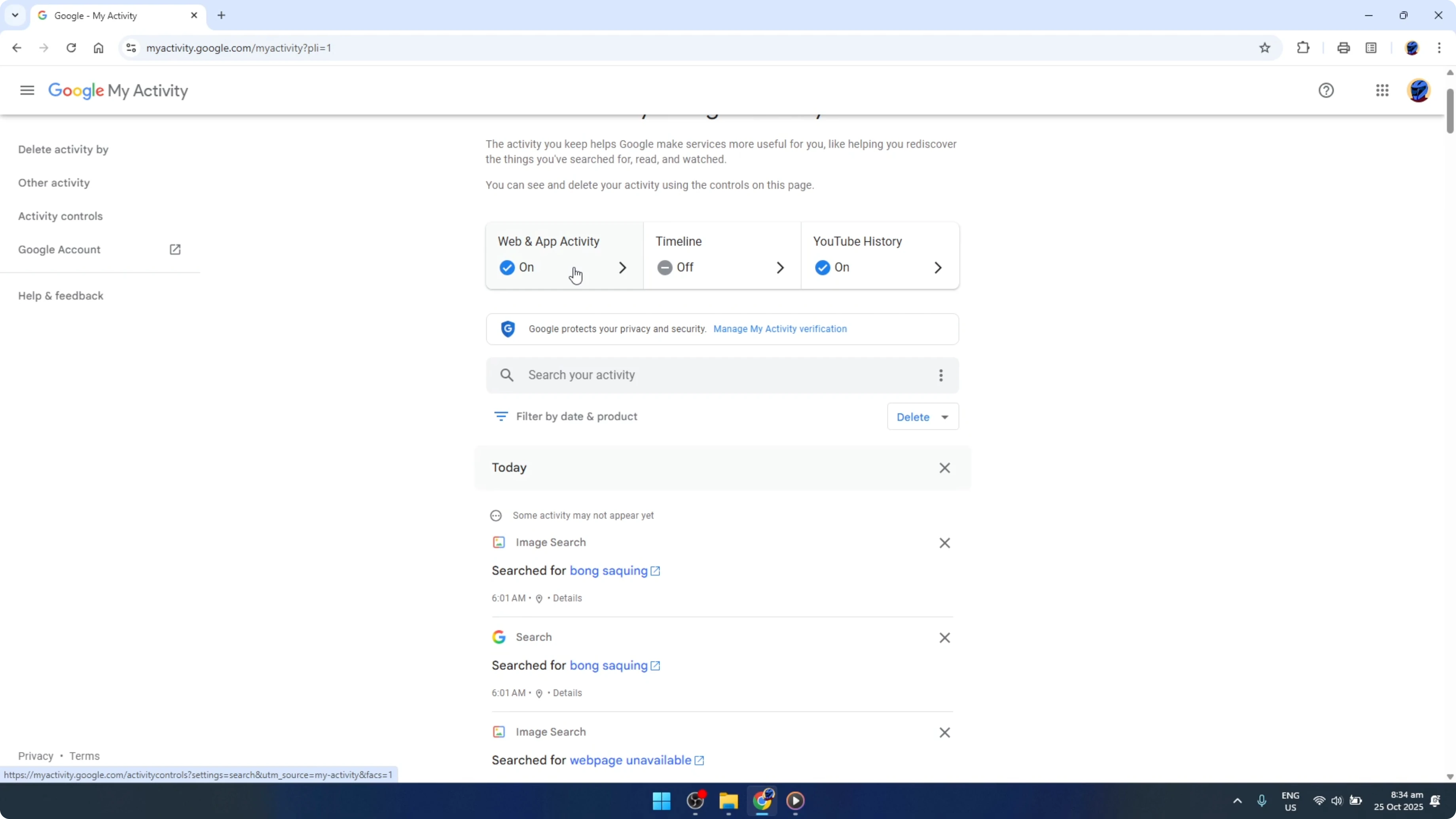Open the extensions puzzle icon
Viewport: 1456px width, 819px height.
(1303, 48)
